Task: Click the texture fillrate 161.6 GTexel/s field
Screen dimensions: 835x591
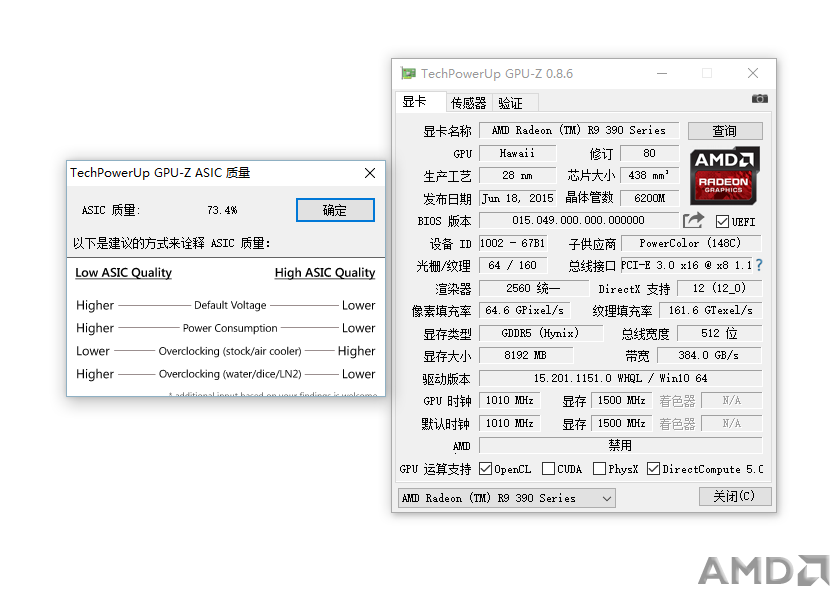Action: pos(710,310)
